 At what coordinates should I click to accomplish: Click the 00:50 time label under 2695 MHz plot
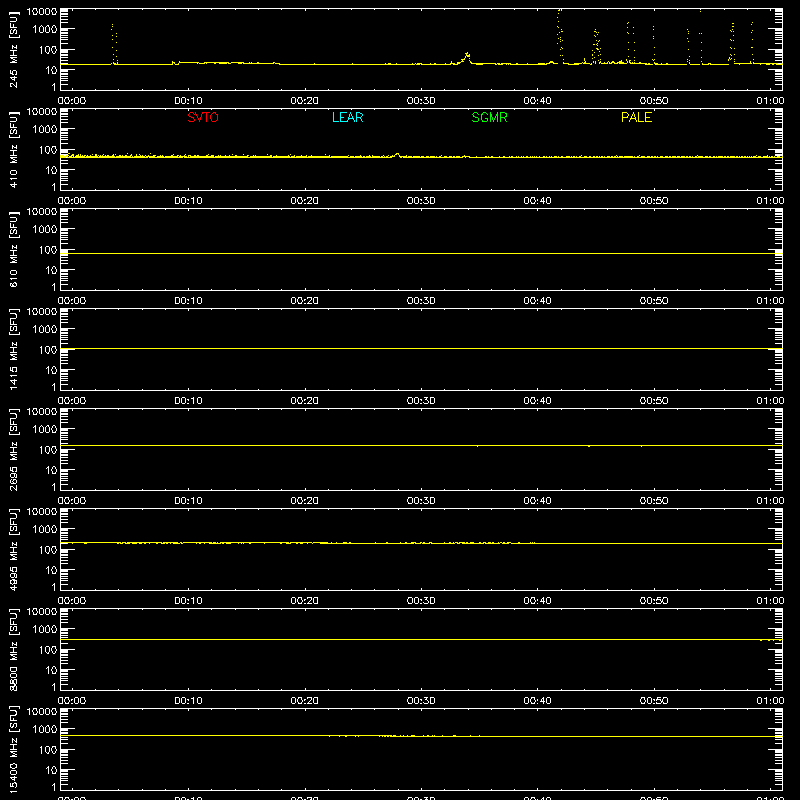click(x=654, y=501)
